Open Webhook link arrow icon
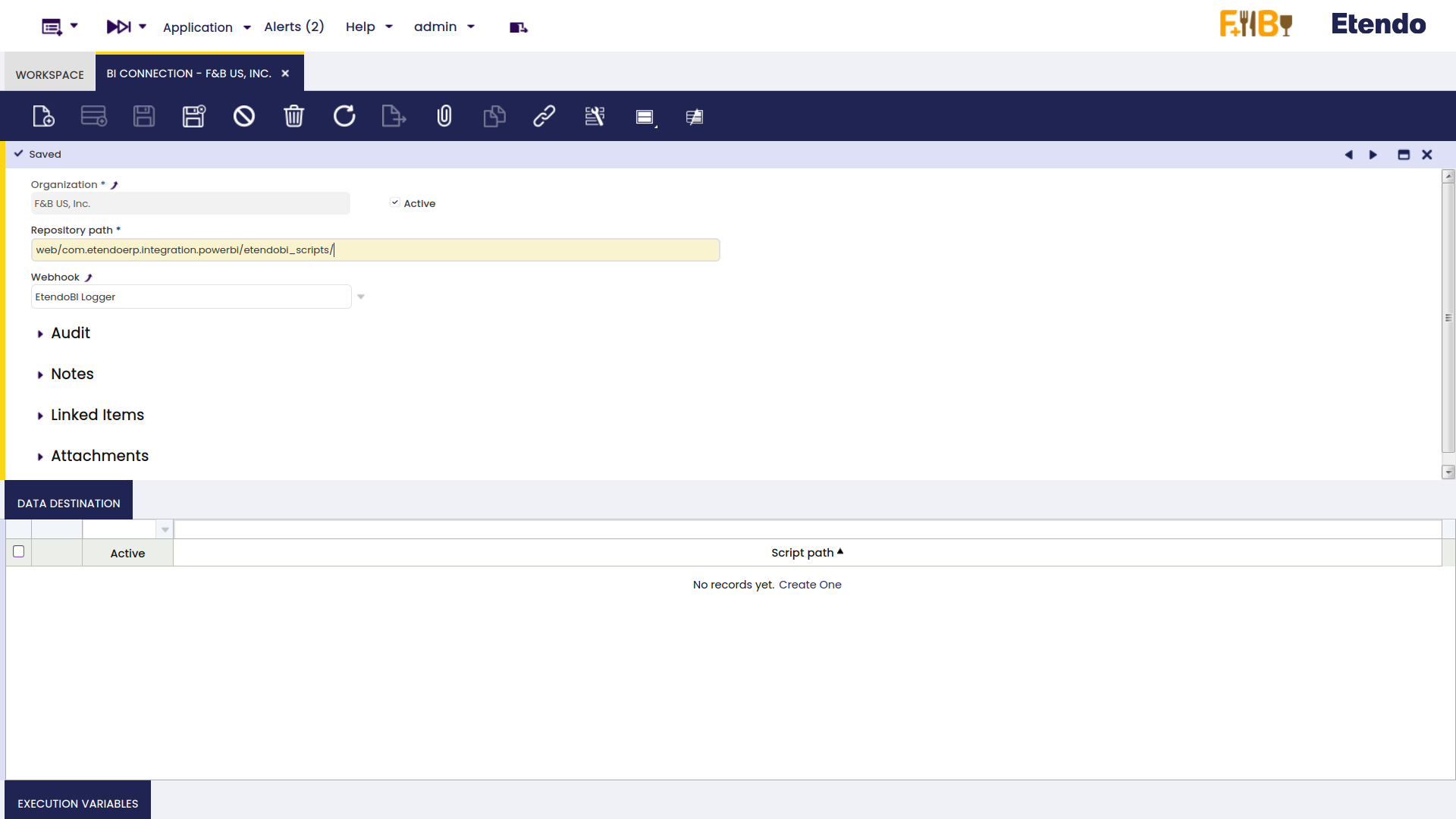1456x819 pixels. click(x=89, y=278)
